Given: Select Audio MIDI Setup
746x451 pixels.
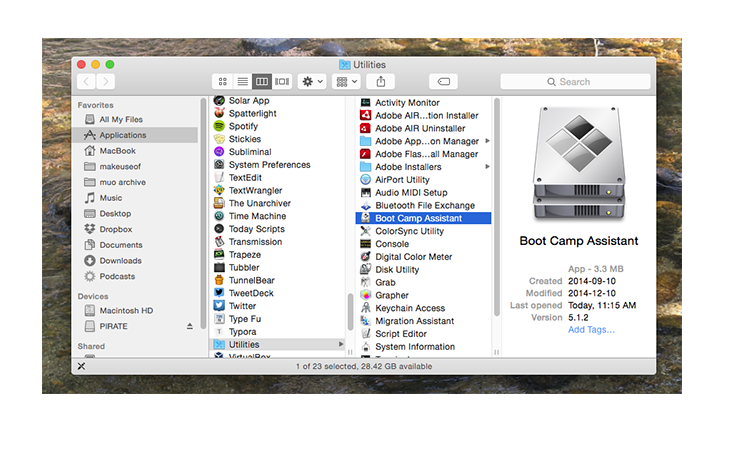Looking at the screenshot, I should (411, 193).
